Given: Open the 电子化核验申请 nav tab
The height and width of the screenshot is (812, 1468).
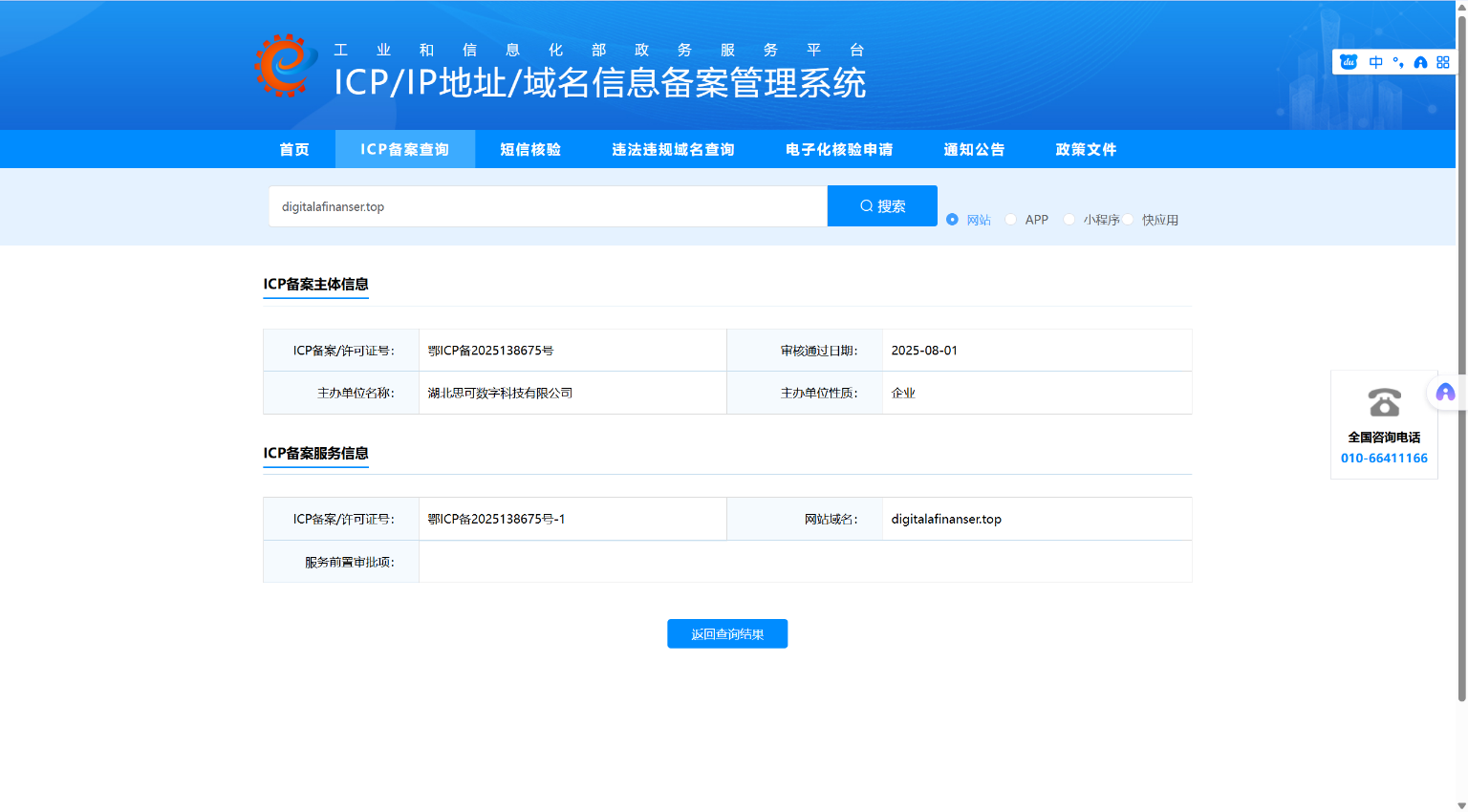Looking at the screenshot, I should pyautogui.click(x=839, y=149).
